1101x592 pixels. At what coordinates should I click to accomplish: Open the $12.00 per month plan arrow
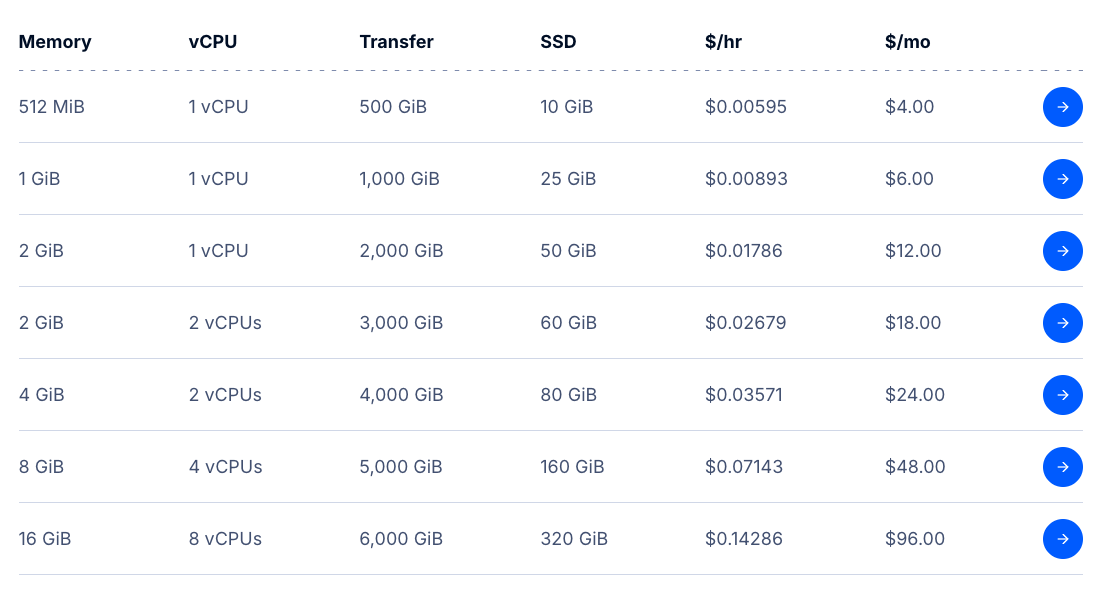pyautogui.click(x=1062, y=251)
